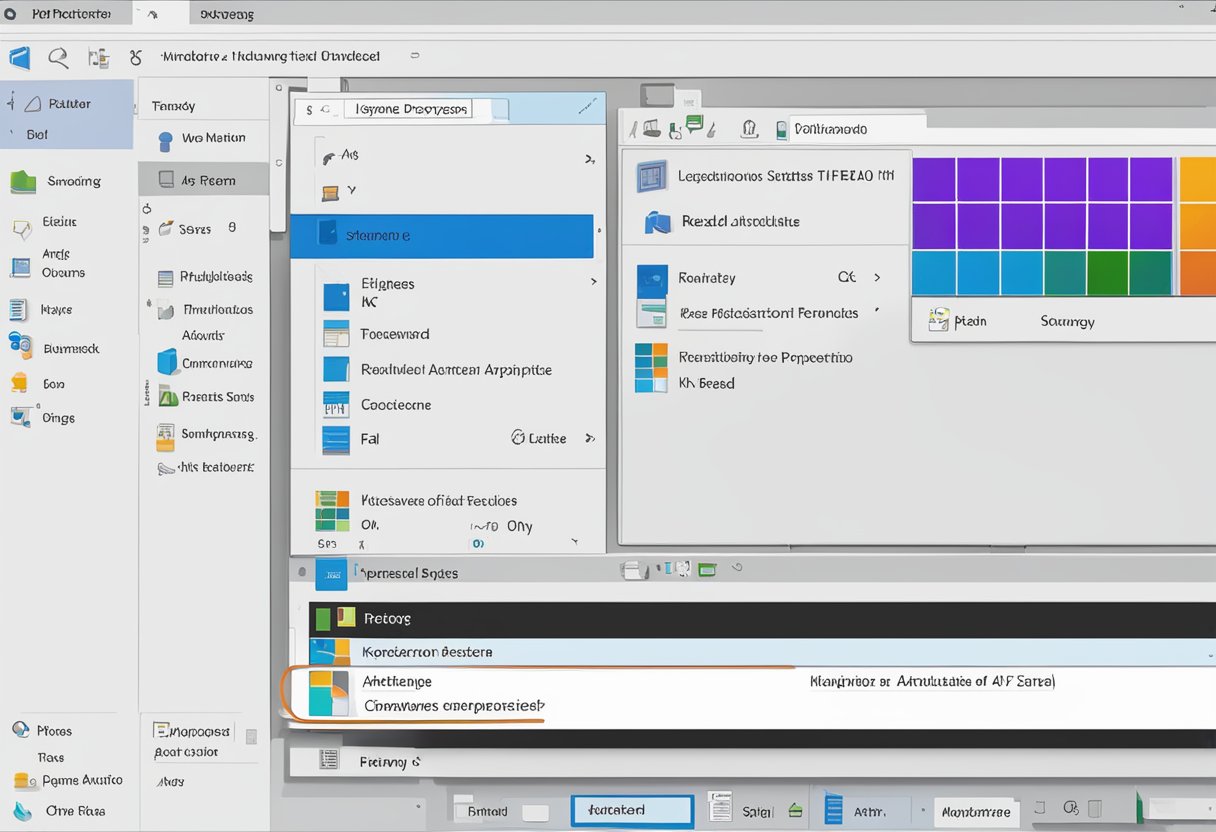This screenshot has height=832, width=1216.
Task: Click the Manbmree button in the bottom bar
Action: click(x=978, y=811)
